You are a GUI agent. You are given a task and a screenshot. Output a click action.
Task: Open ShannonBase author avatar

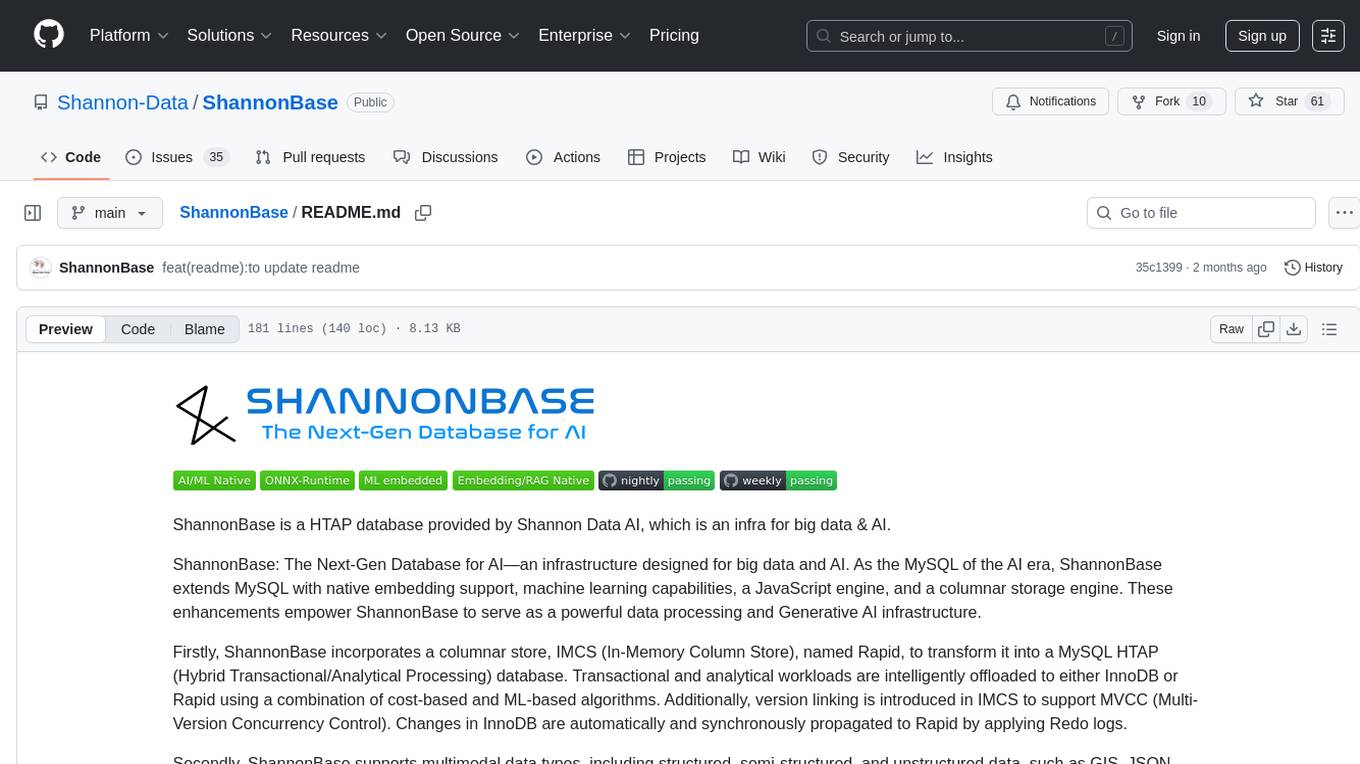pyautogui.click(x=40, y=267)
